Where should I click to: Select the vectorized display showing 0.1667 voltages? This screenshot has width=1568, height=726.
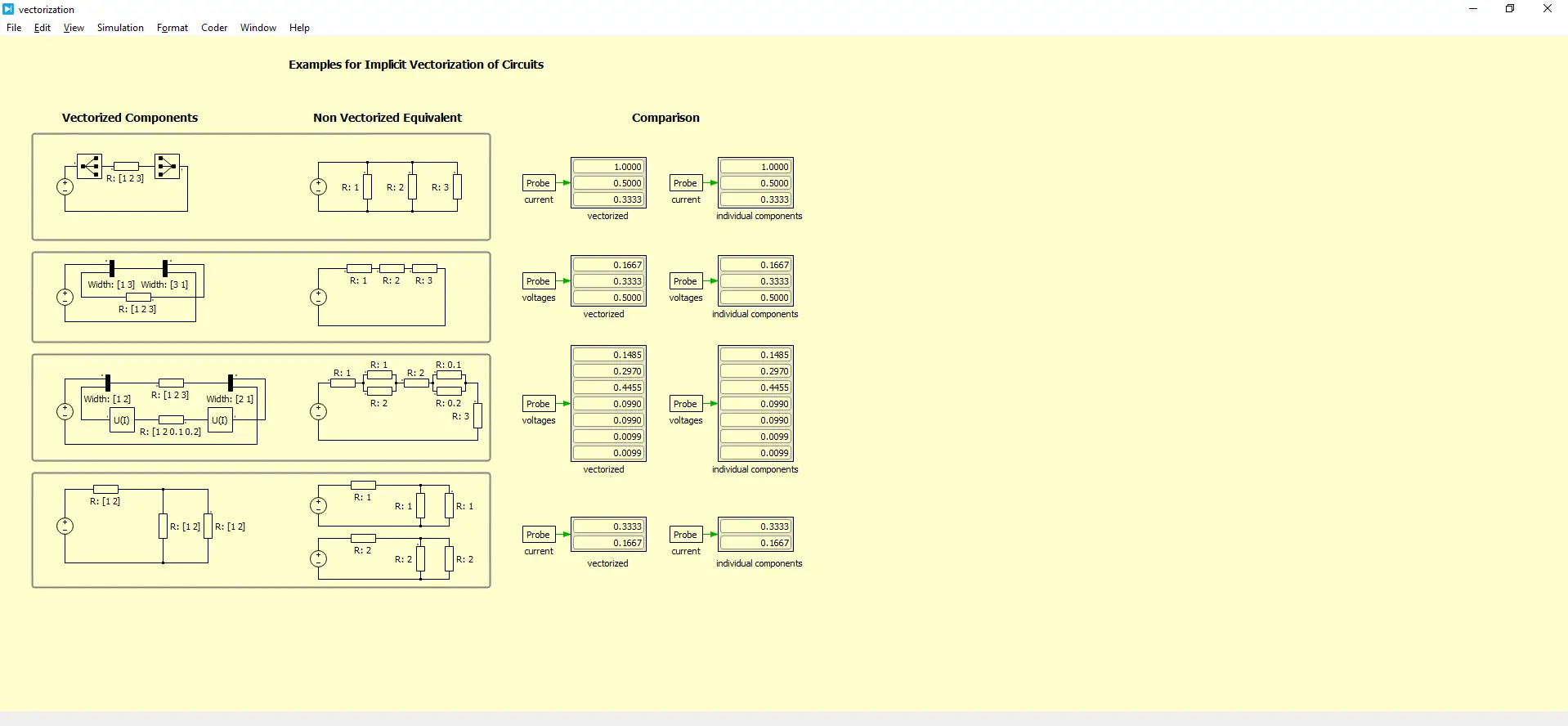click(x=609, y=281)
